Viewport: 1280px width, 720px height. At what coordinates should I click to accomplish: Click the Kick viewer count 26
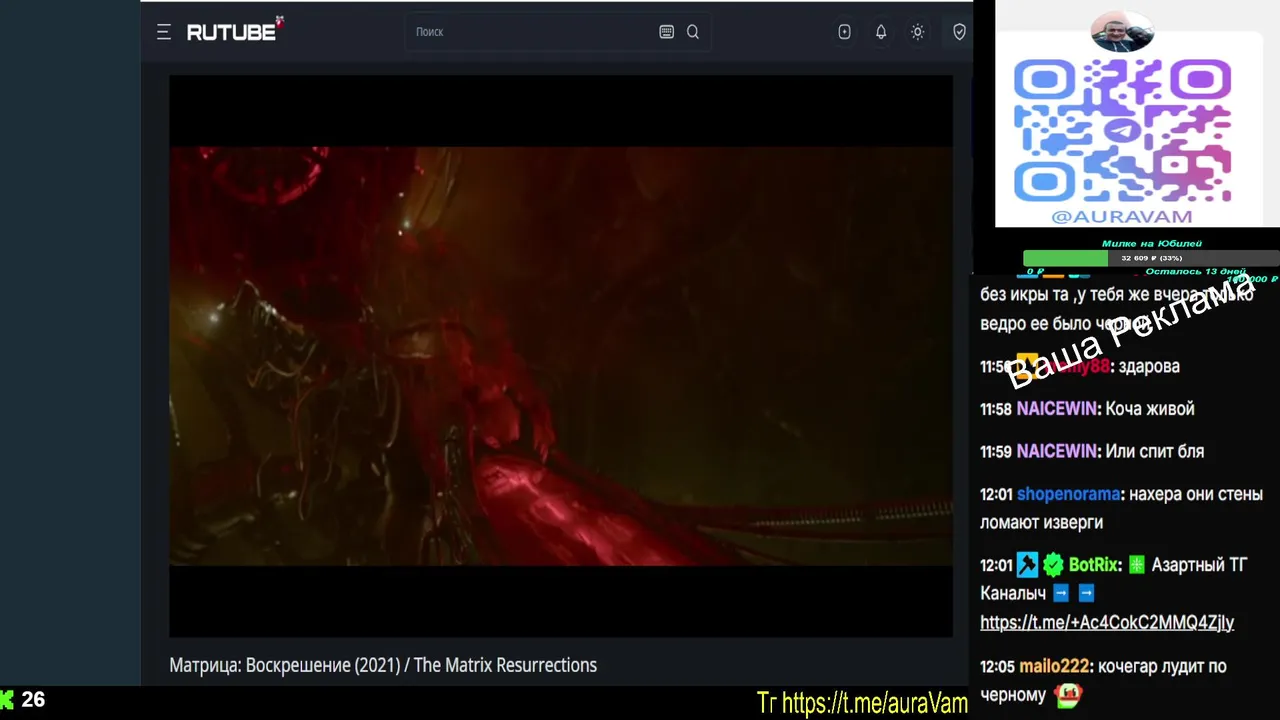[x=33, y=700]
